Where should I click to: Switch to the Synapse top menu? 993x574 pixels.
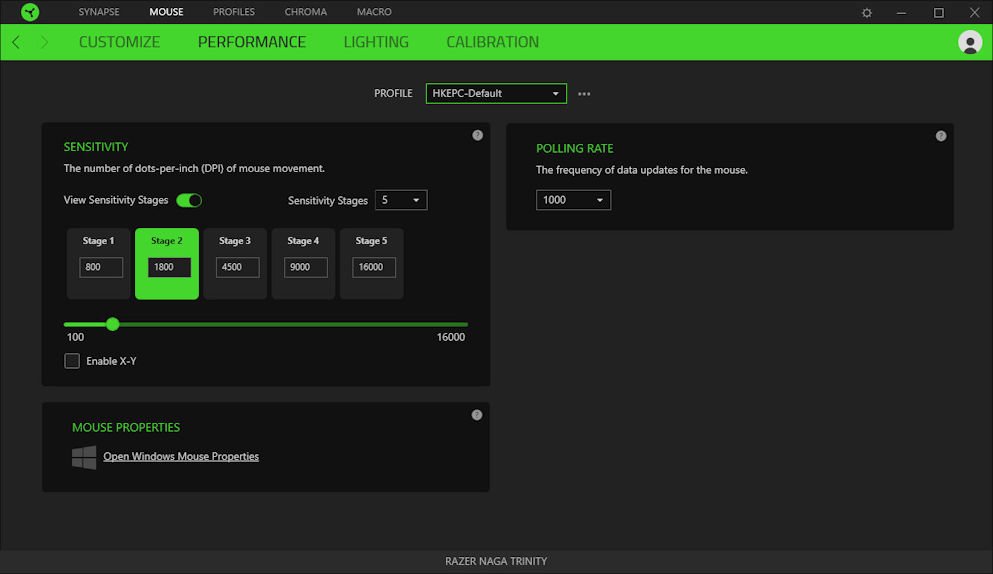pos(99,12)
